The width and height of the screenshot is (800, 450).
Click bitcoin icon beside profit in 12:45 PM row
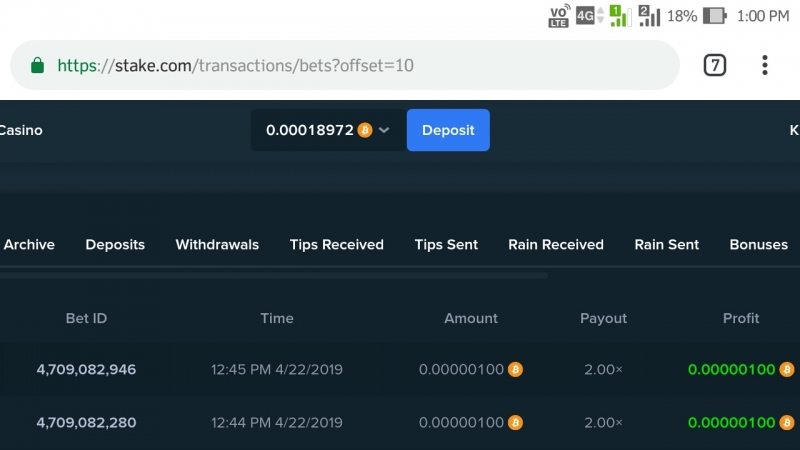[x=787, y=369]
